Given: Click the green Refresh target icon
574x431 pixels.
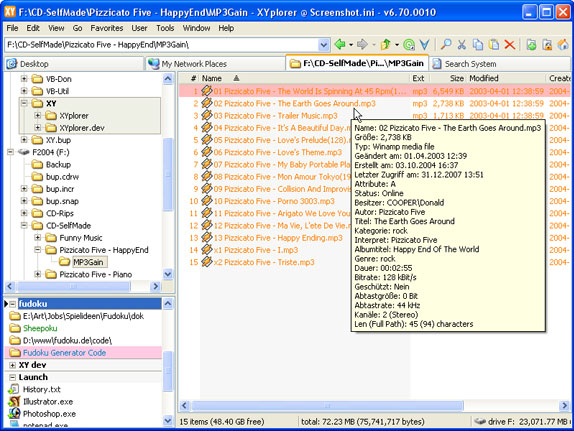Looking at the screenshot, I should point(409,45).
